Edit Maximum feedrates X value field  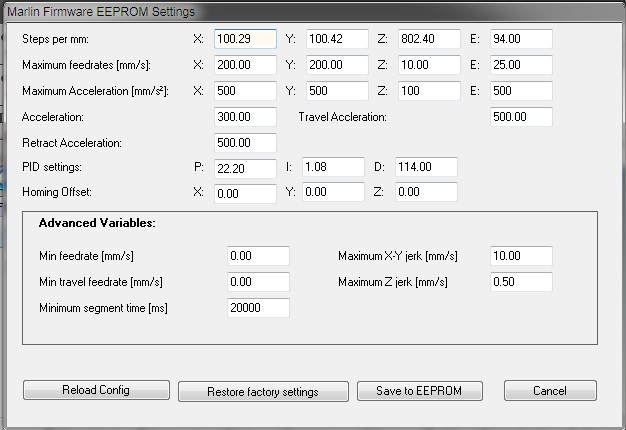[x=245, y=66]
